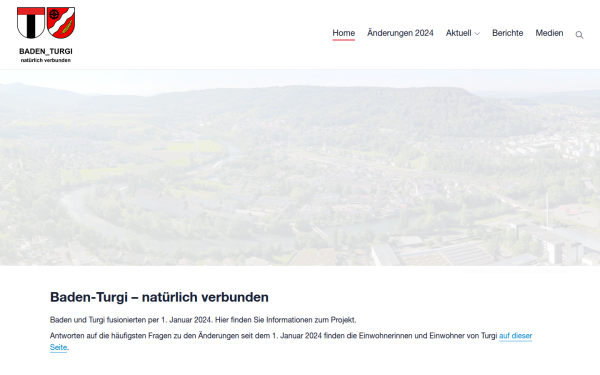Expand the Aktuell menu chevron

pos(477,34)
